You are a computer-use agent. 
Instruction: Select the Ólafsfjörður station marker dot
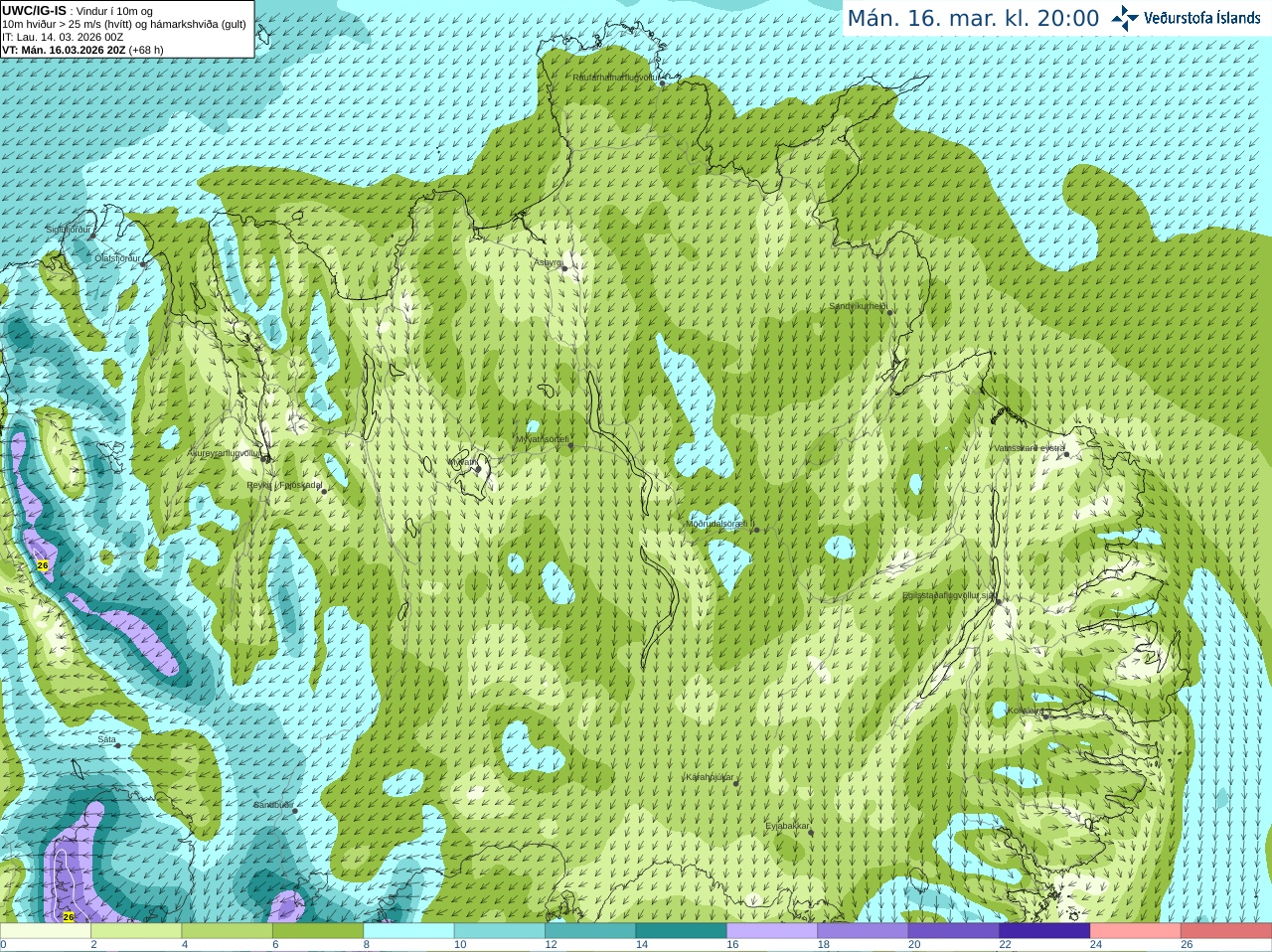point(145,263)
